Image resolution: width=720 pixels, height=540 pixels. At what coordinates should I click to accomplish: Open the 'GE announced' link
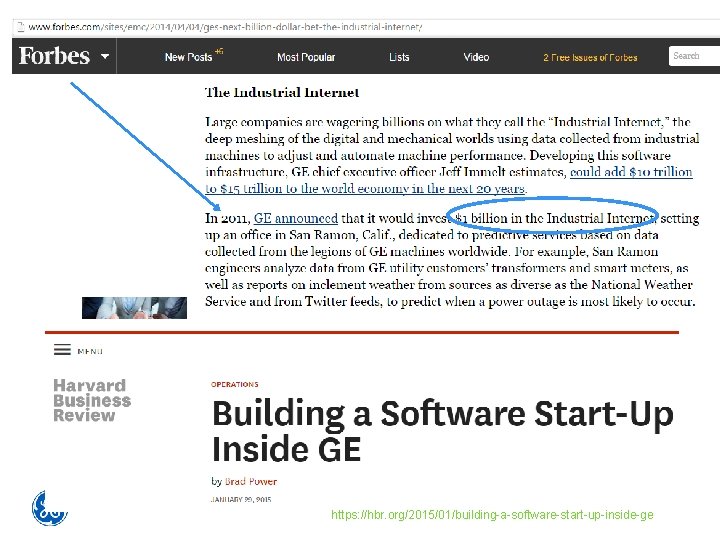(296, 218)
